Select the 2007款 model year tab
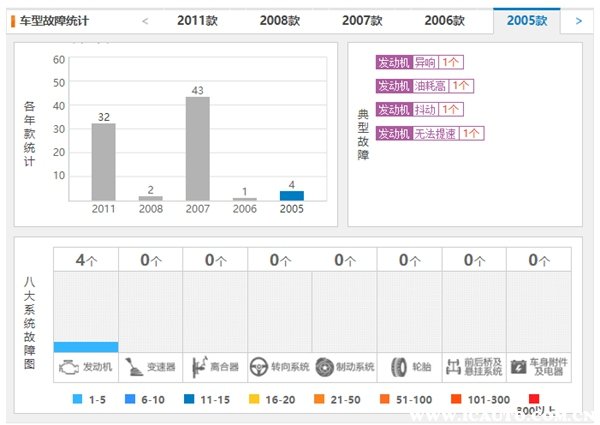This screenshot has width=600, height=425. [362, 20]
